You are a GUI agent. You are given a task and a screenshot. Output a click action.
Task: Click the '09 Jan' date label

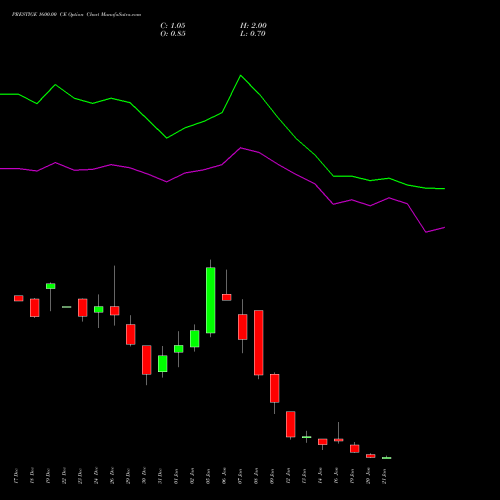tap(272, 476)
